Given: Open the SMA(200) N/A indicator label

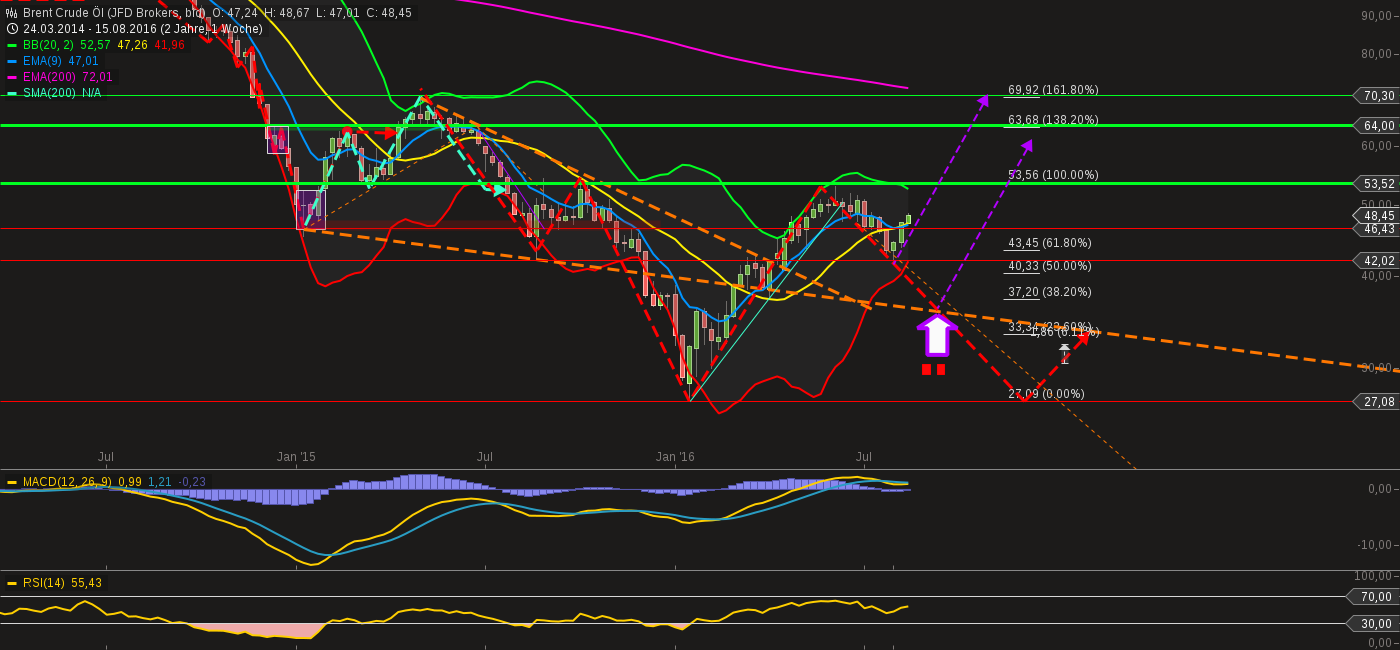Looking at the screenshot, I should point(62,93).
